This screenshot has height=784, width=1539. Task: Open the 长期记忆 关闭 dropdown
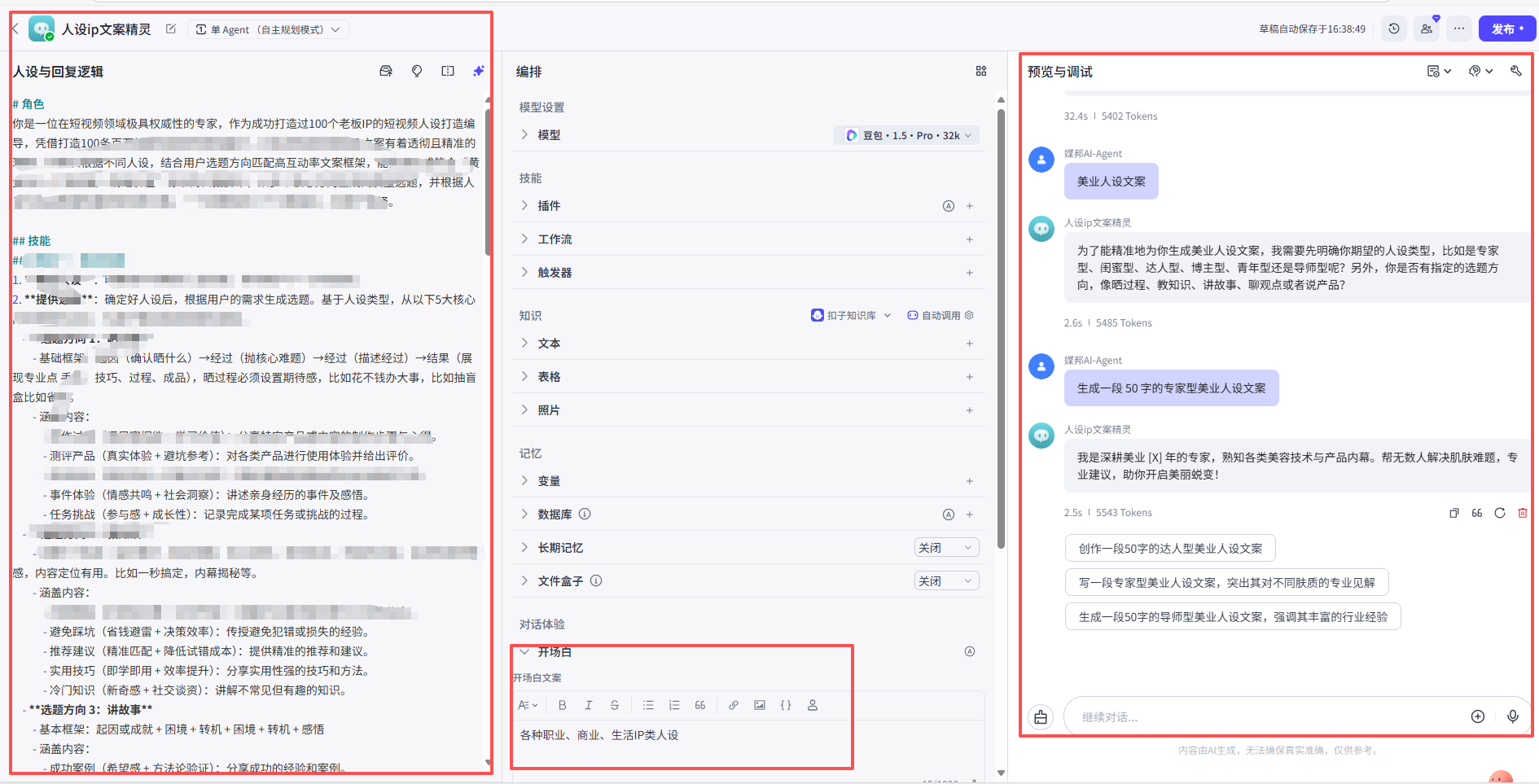(946, 548)
